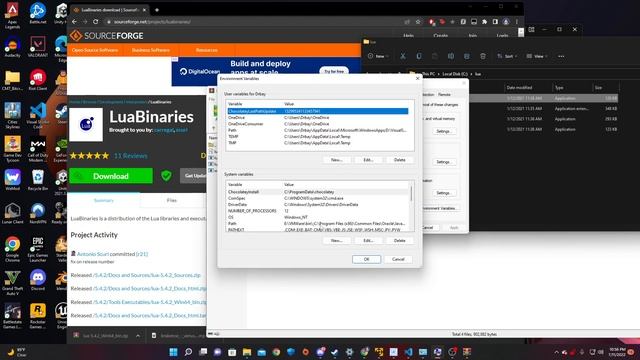Click Delete under user variables
This screenshot has height=360, width=640.
coord(400,160)
